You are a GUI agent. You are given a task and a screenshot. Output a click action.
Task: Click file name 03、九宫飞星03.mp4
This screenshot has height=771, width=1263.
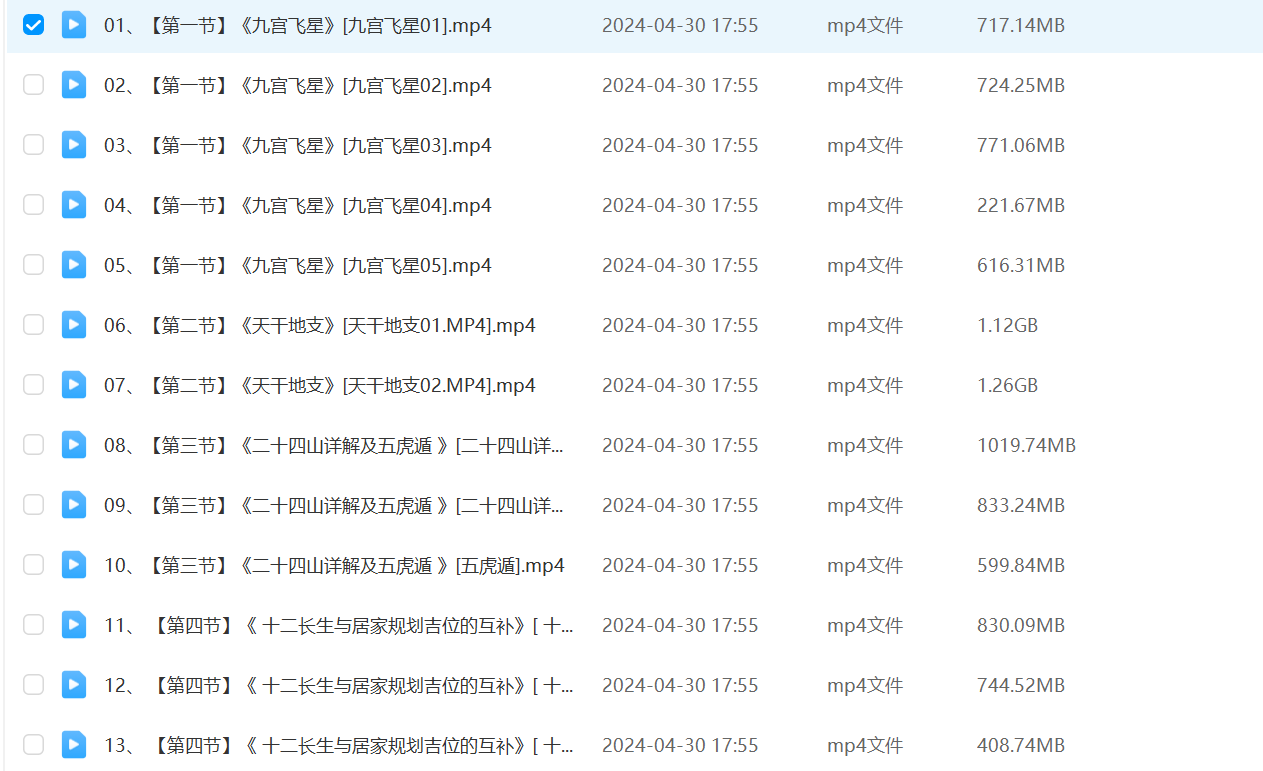pos(298,145)
